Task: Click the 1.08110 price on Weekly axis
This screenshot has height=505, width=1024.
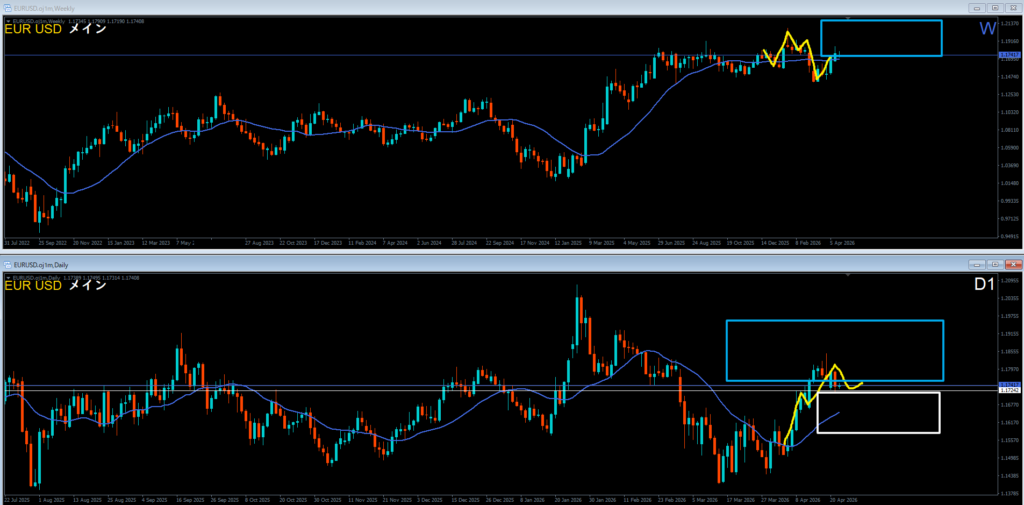Action: [1010, 130]
